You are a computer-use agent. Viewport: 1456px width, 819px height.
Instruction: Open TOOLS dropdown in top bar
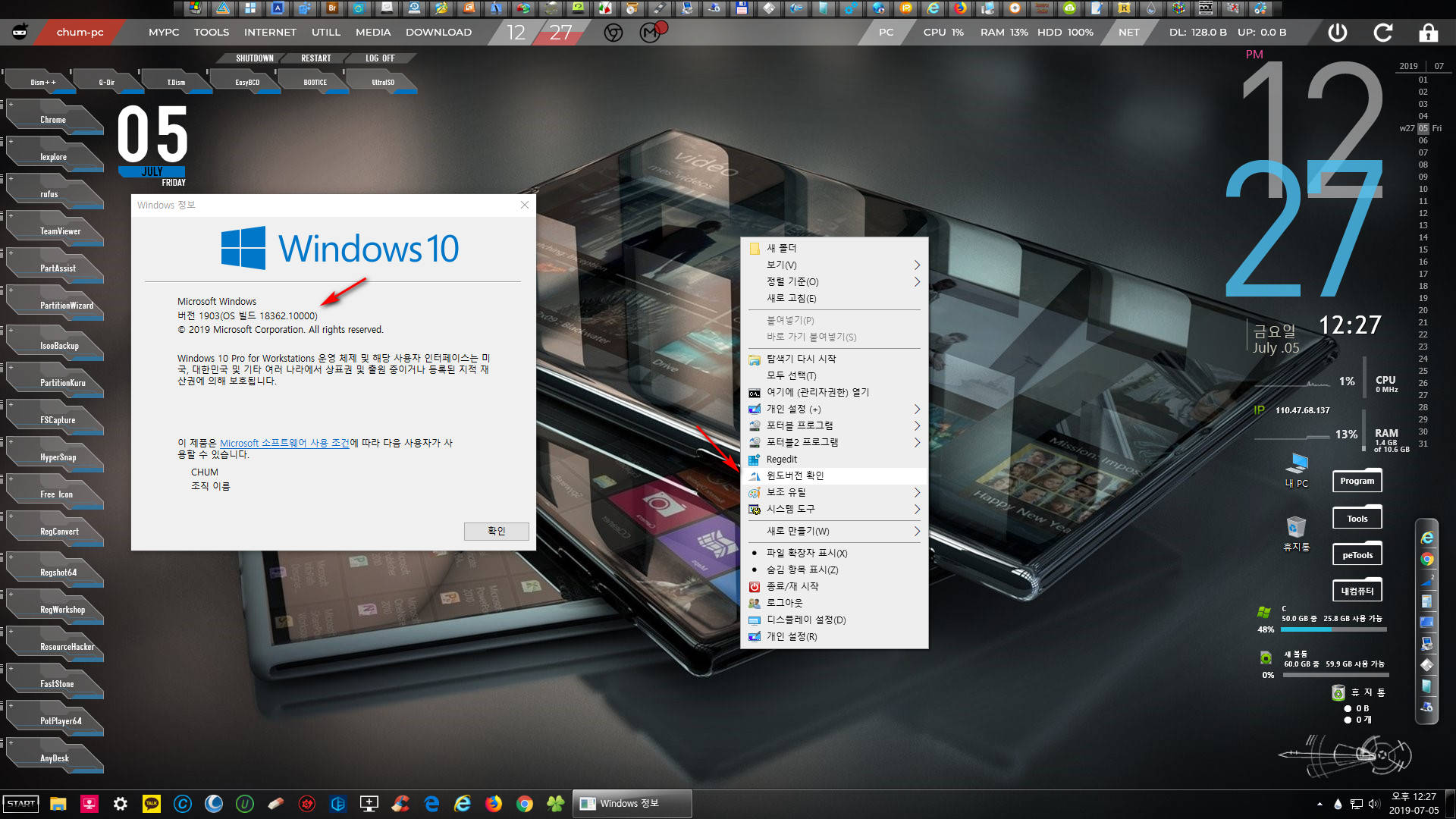pos(211,33)
